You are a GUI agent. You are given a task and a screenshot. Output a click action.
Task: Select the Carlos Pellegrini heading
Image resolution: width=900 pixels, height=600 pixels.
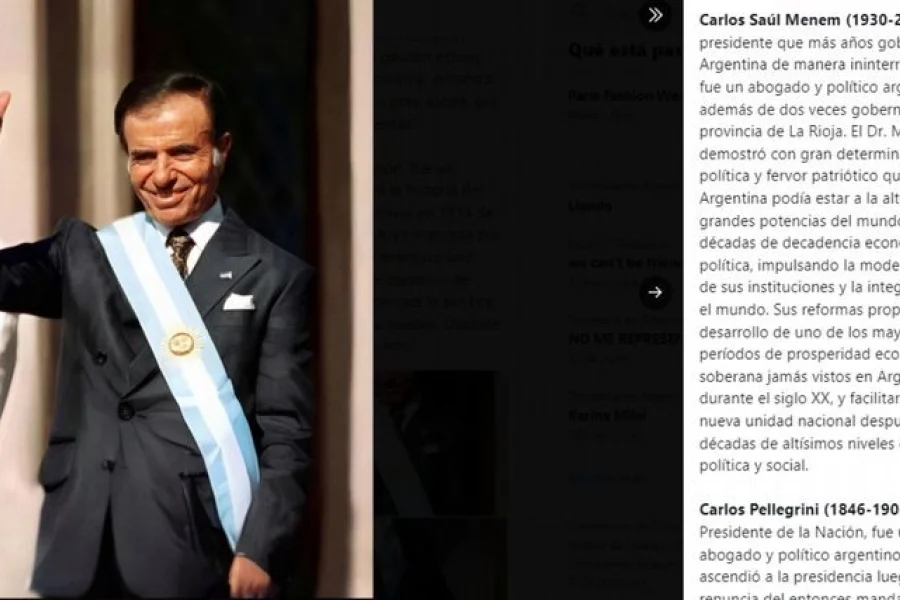799,509
